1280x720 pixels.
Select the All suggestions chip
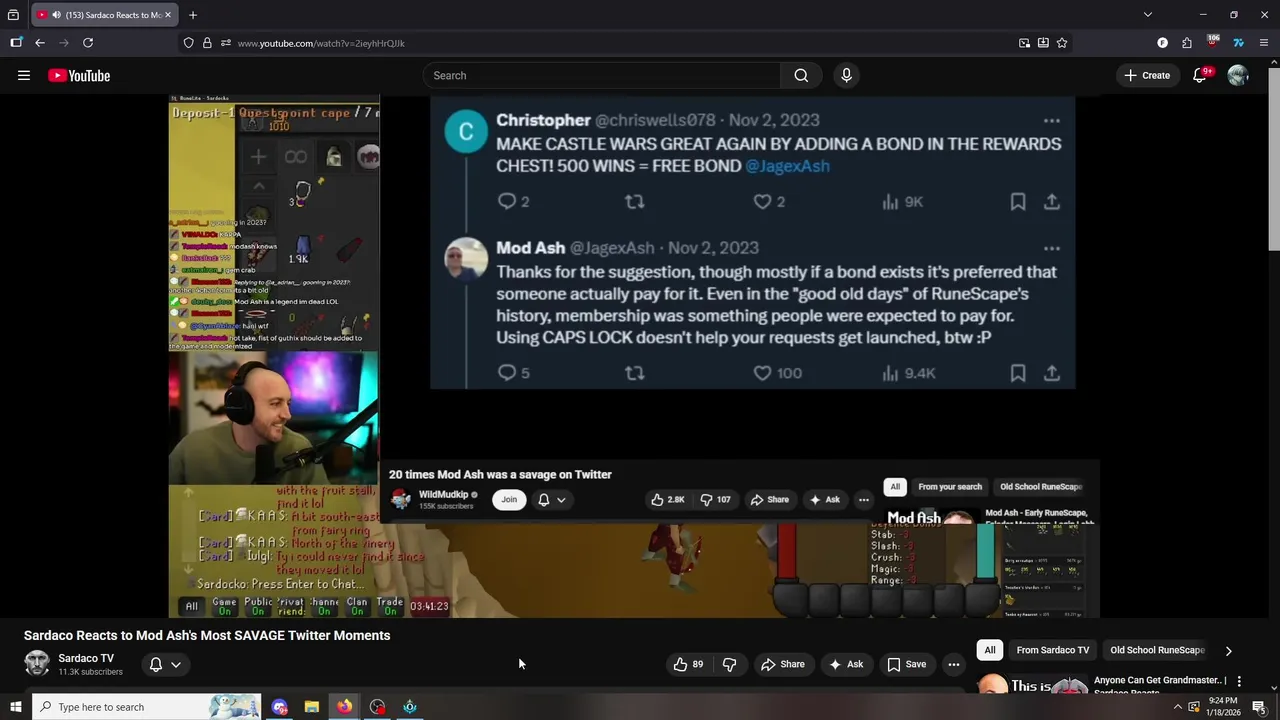point(990,650)
